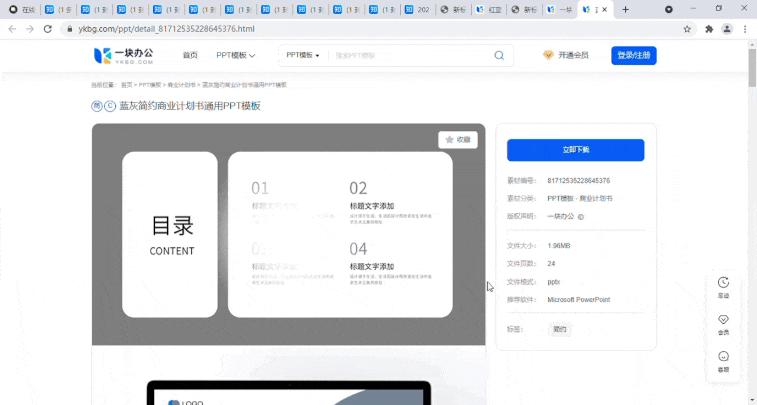Click the address bar URL
This screenshot has height=405, width=757.
click(167, 29)
